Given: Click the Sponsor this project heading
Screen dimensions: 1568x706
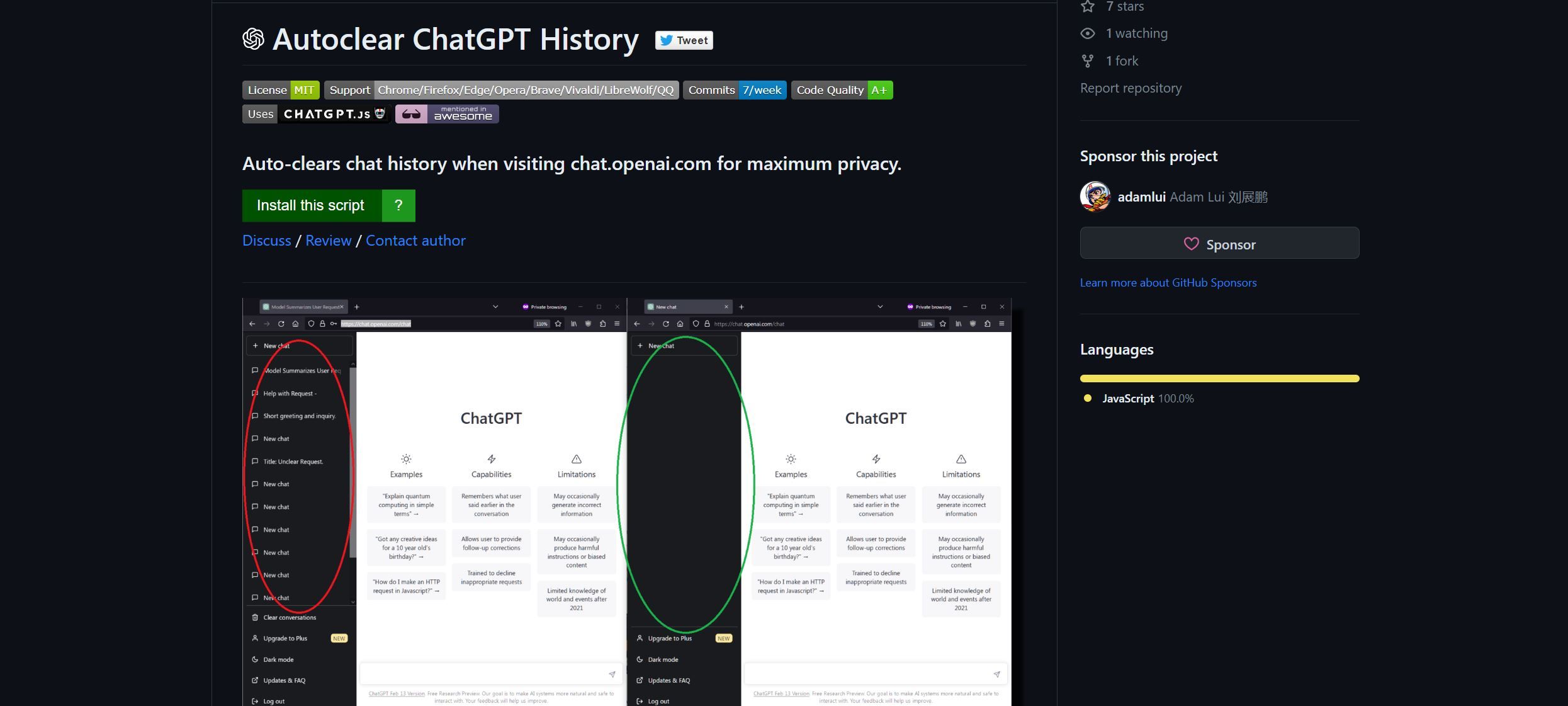Looking at the screenshot, I should (x=1148, y=156).
